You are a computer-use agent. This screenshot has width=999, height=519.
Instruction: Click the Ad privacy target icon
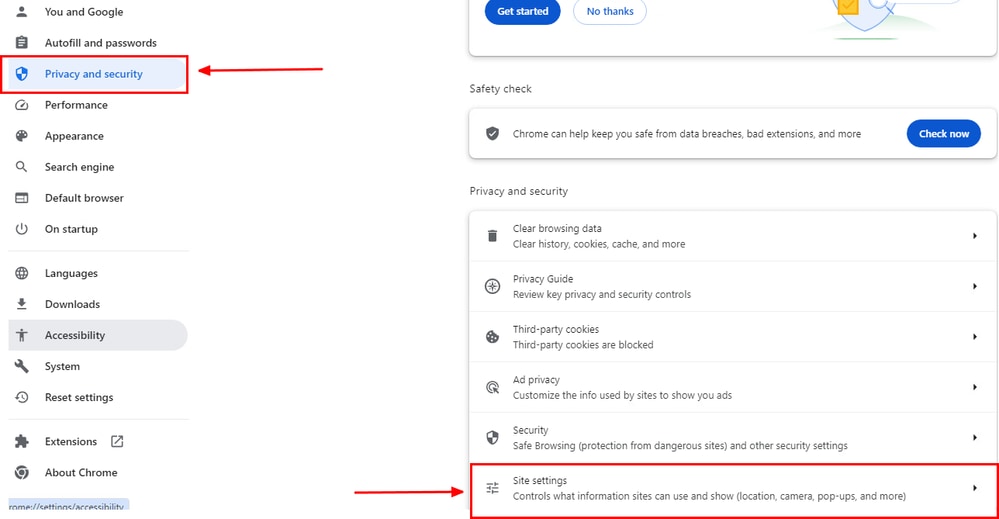492,387
